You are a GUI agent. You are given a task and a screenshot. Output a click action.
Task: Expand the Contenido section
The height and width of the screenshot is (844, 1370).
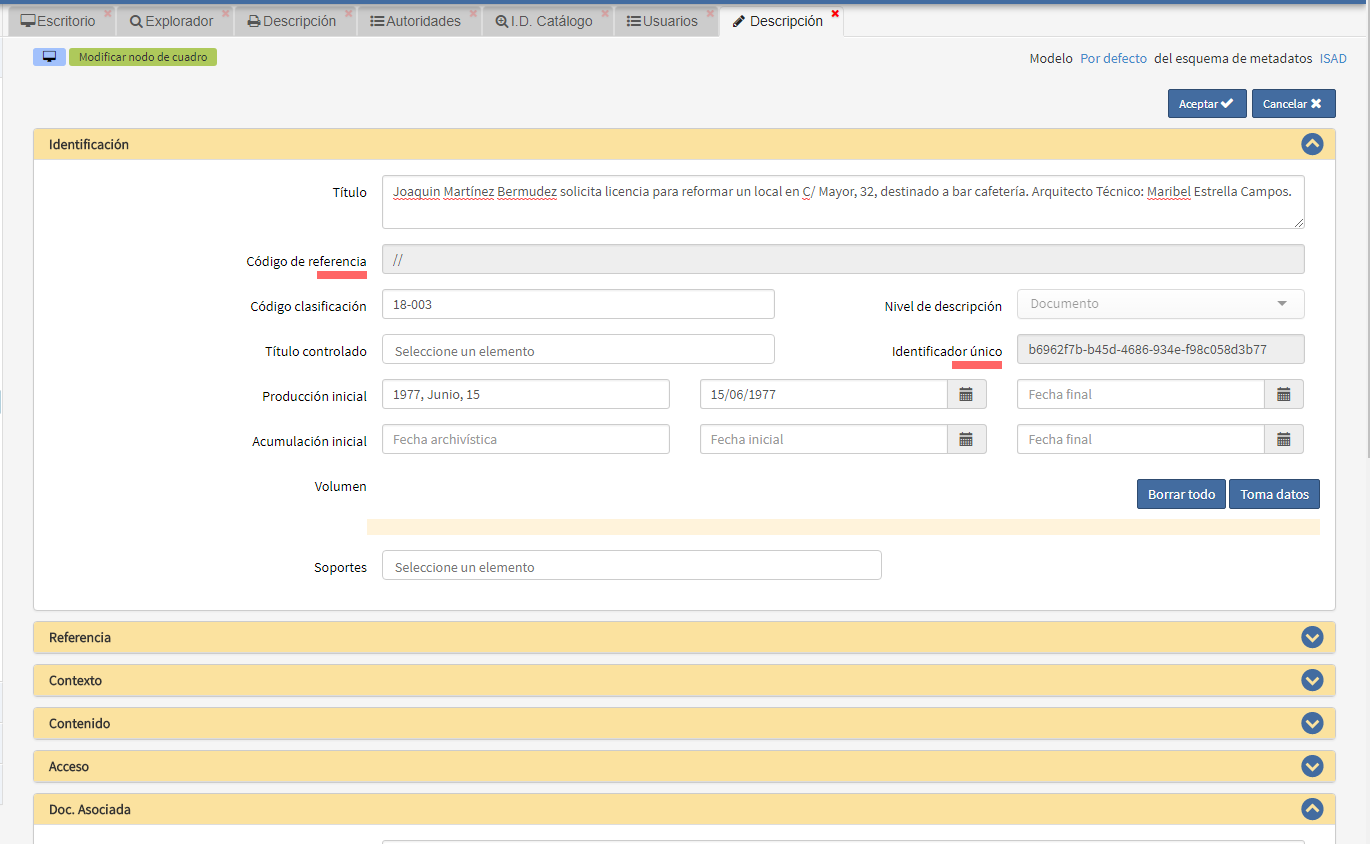tap(1312, 723)
